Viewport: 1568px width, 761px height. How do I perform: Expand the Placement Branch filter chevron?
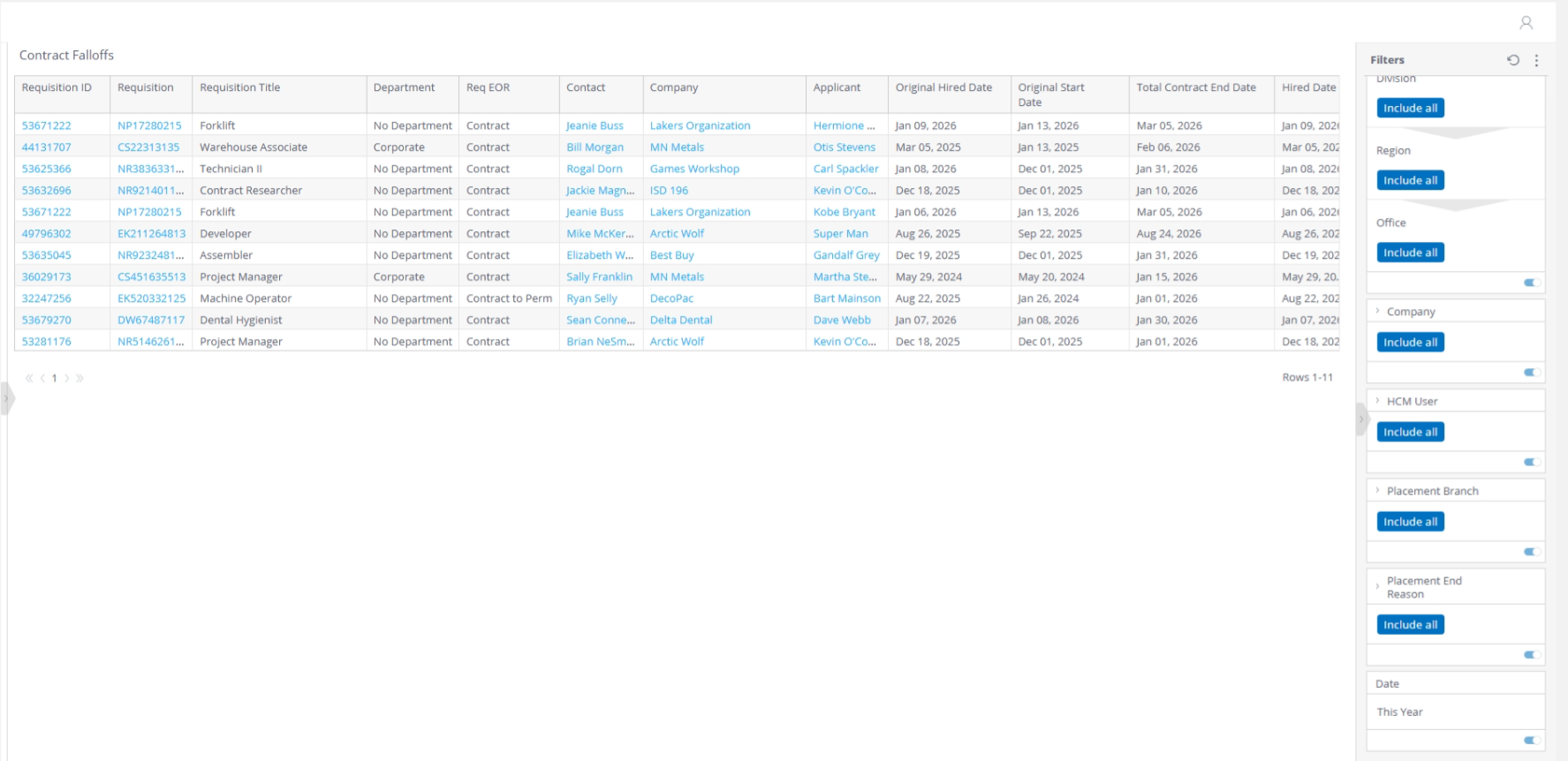click(1377, 490)
